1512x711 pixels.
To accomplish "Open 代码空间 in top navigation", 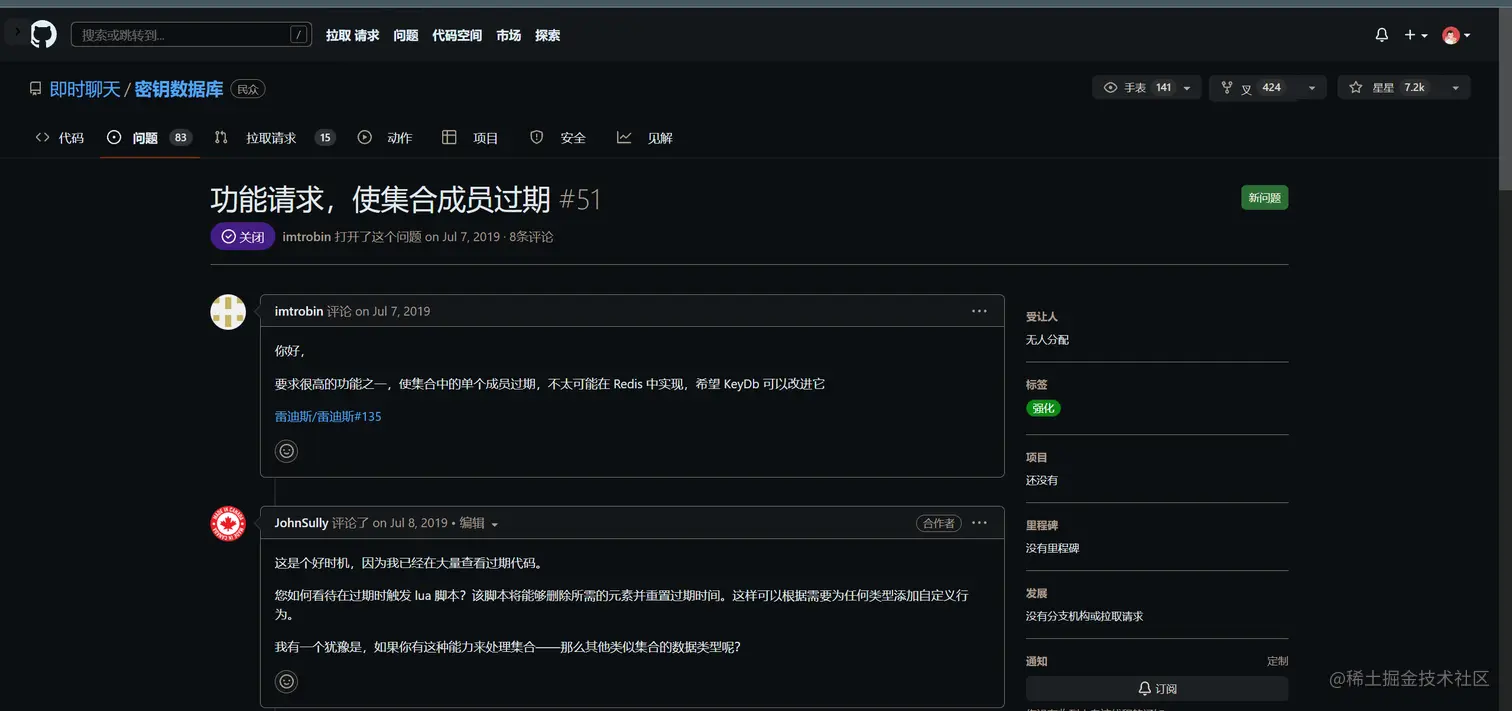I will pos(457,35).
